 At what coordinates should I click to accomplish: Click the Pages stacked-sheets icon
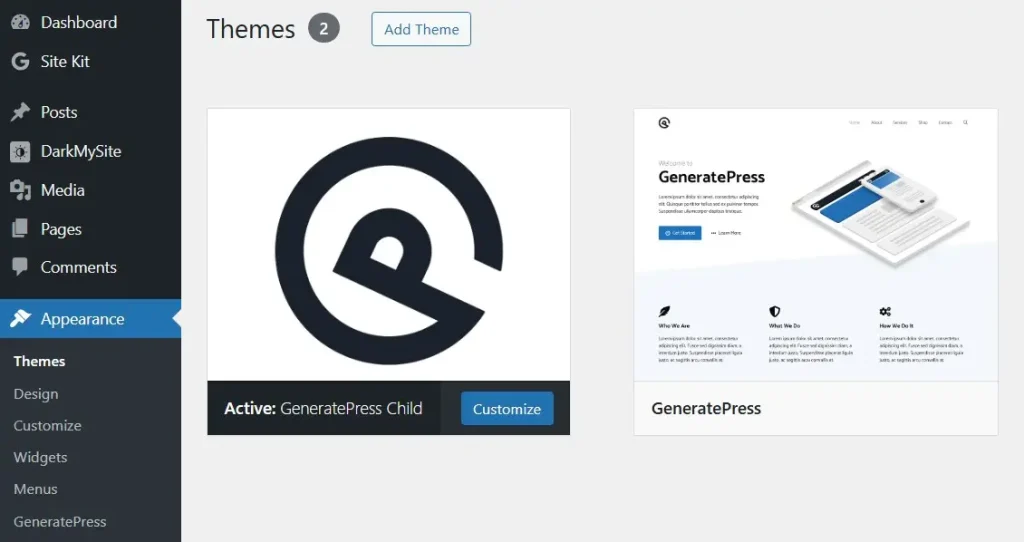click(20, 229)
